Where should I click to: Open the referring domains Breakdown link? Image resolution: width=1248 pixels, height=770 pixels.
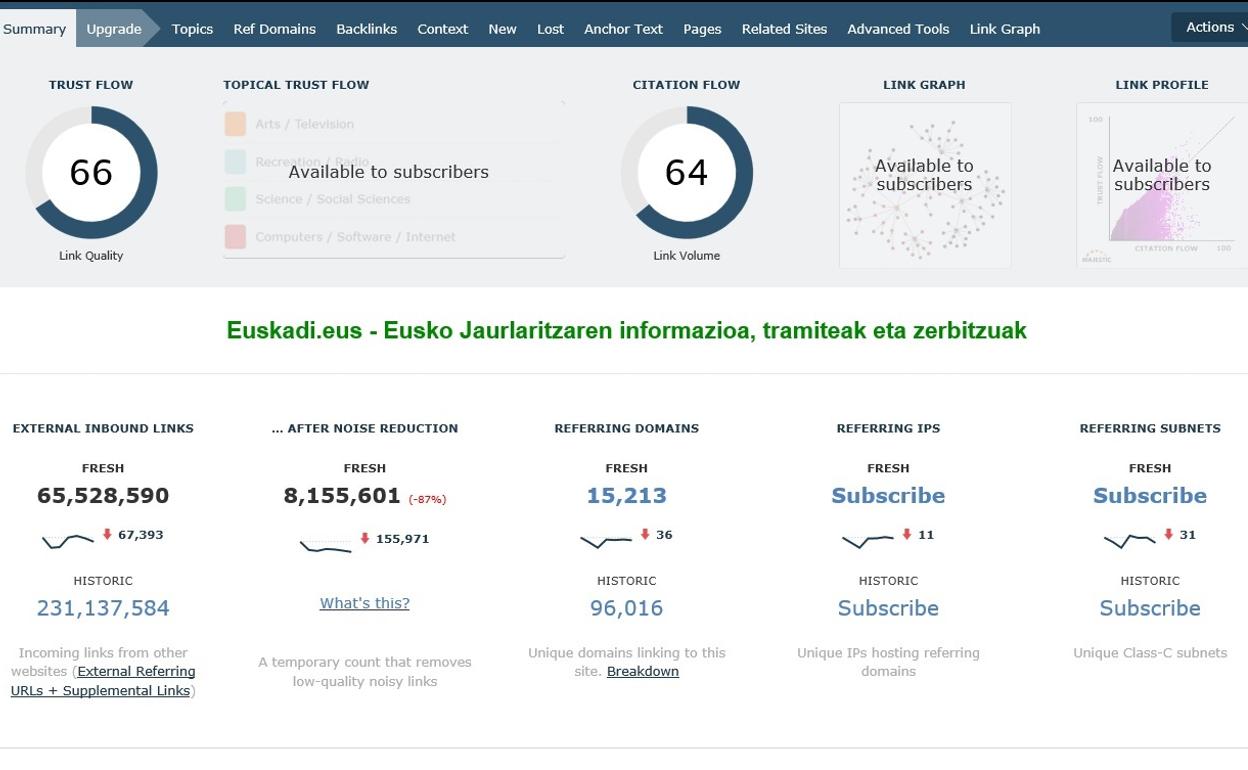pyautogui.click(x=642, y=671)
